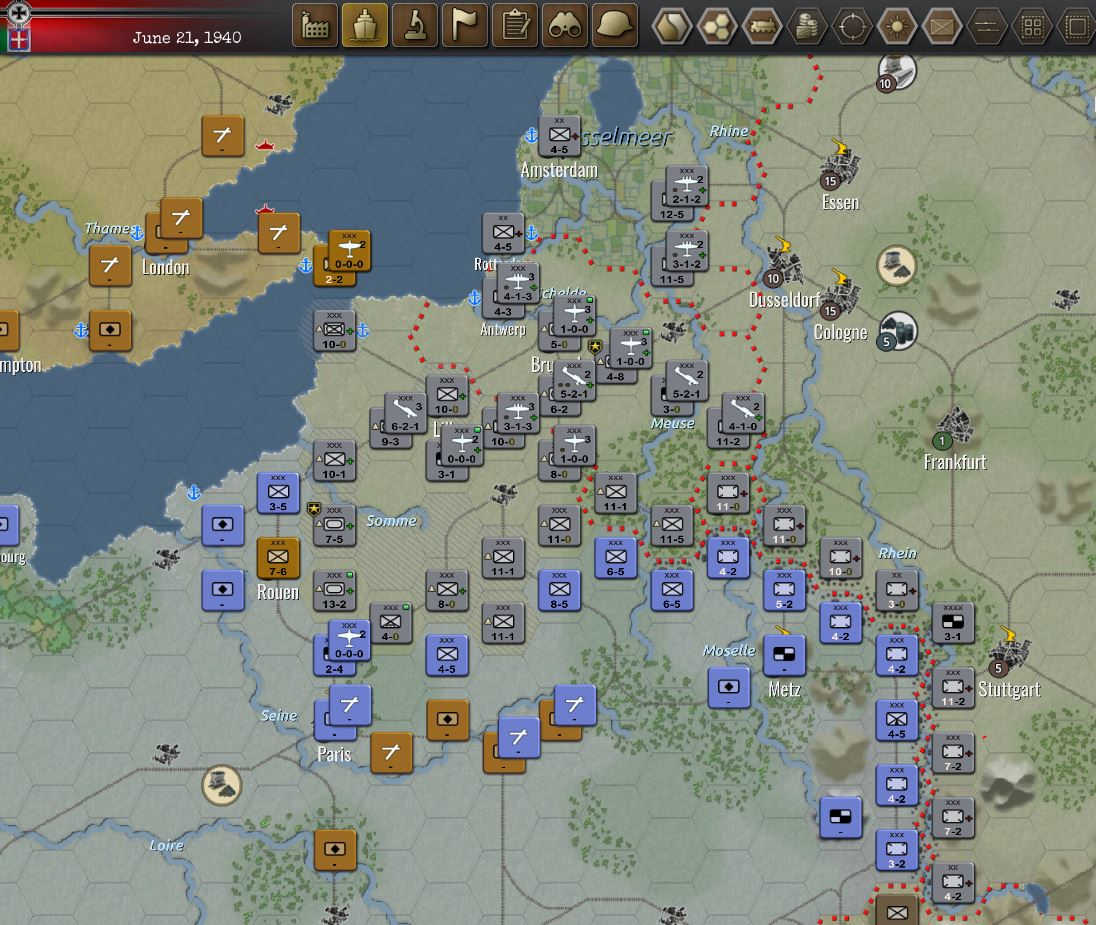
Task: Select the blue French 0-0-0 fighter
Action: [x=349, y=640]
